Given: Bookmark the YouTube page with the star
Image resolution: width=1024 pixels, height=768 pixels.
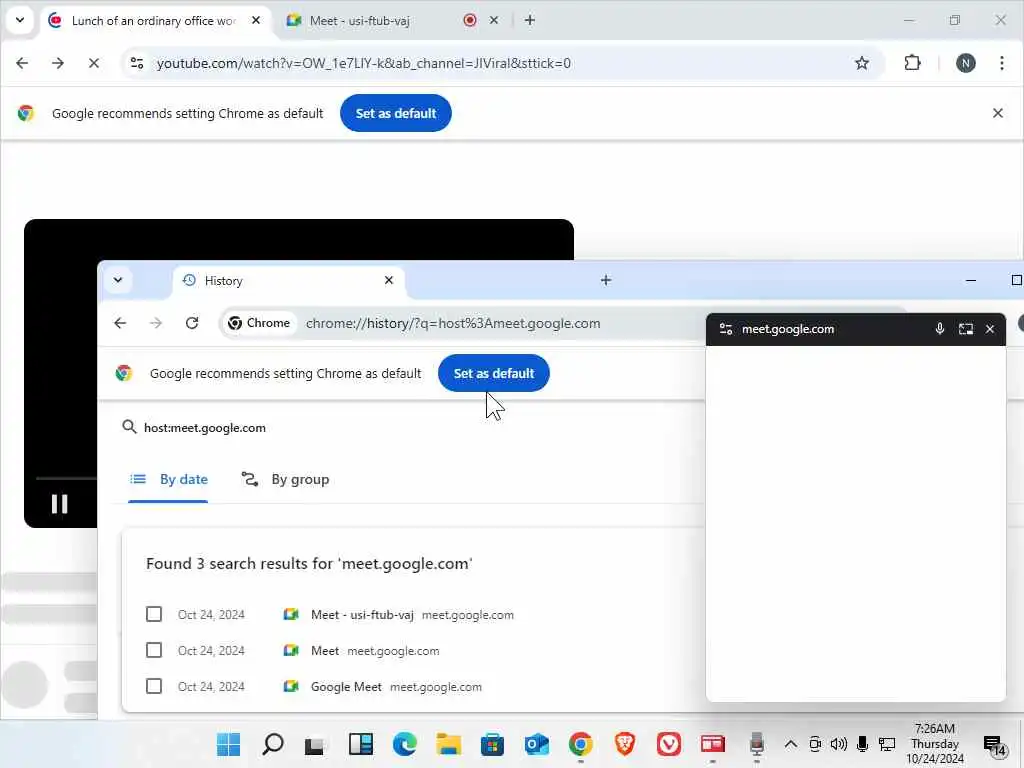Looking at the screenshot, I should [x=862, y=63].
